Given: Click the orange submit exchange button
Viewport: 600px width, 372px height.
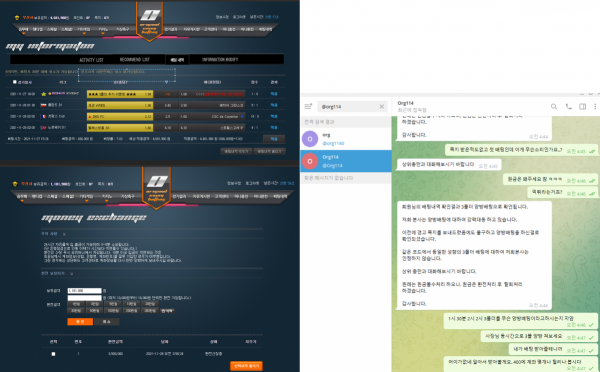Looking at the screenshot, I should pyautogui.click(x=80, y=321).
